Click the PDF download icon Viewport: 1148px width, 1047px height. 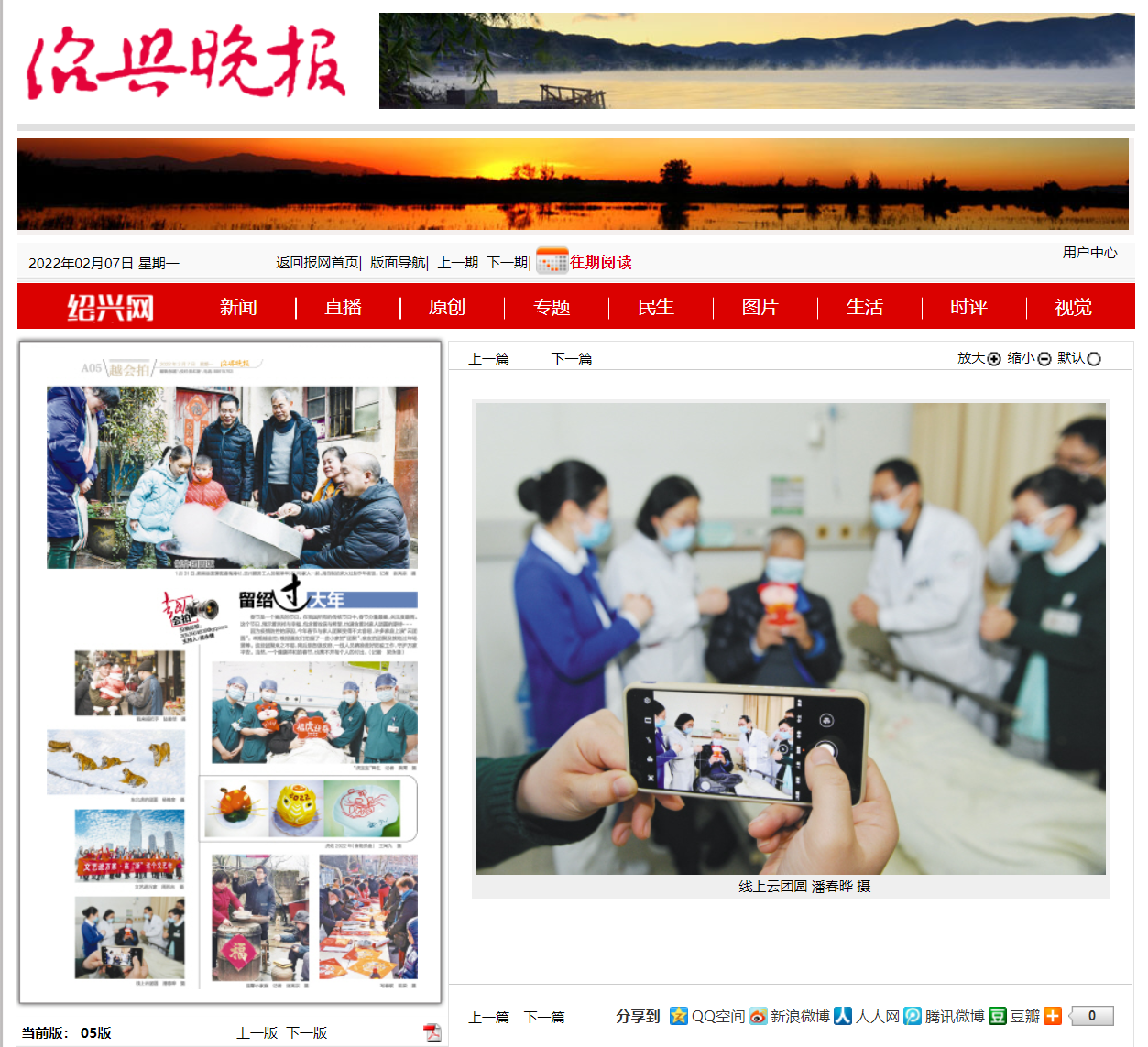(x=432, y=1033)
